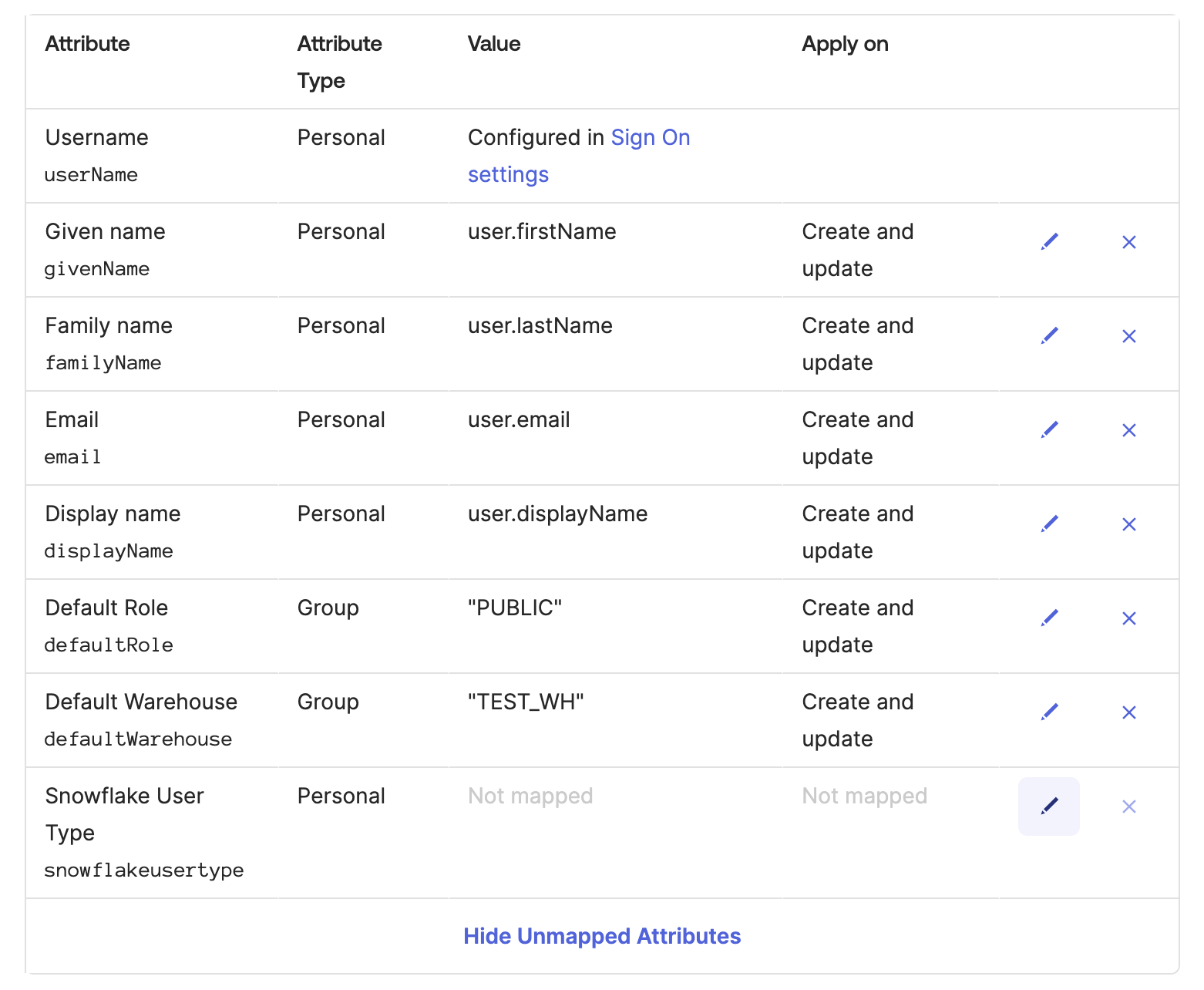Hide Unmapped Attributes
The width and height of the screenshot is (1204, 990).
(x=602, y=936)
